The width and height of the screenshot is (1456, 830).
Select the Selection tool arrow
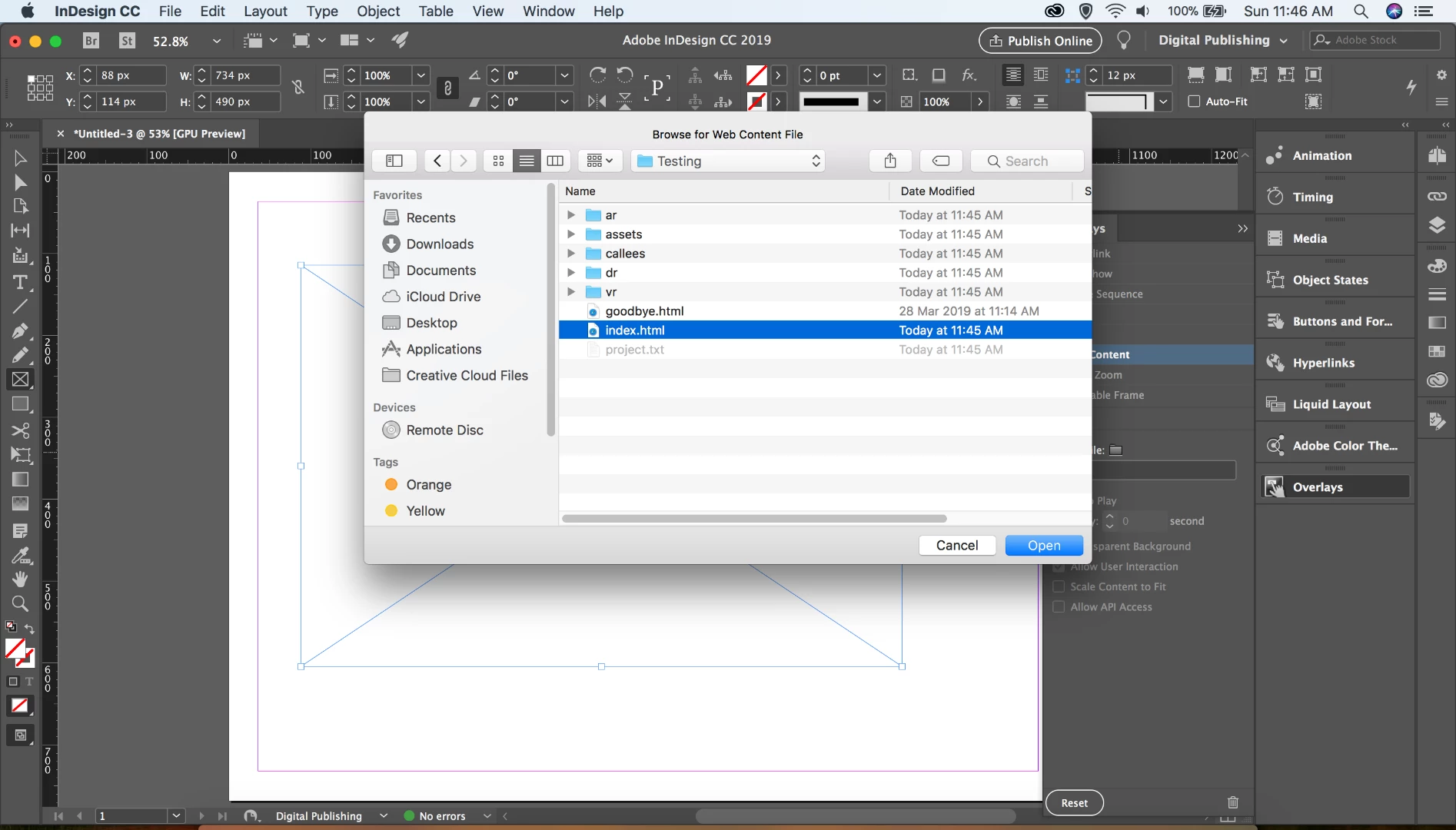tap(20, 158)
